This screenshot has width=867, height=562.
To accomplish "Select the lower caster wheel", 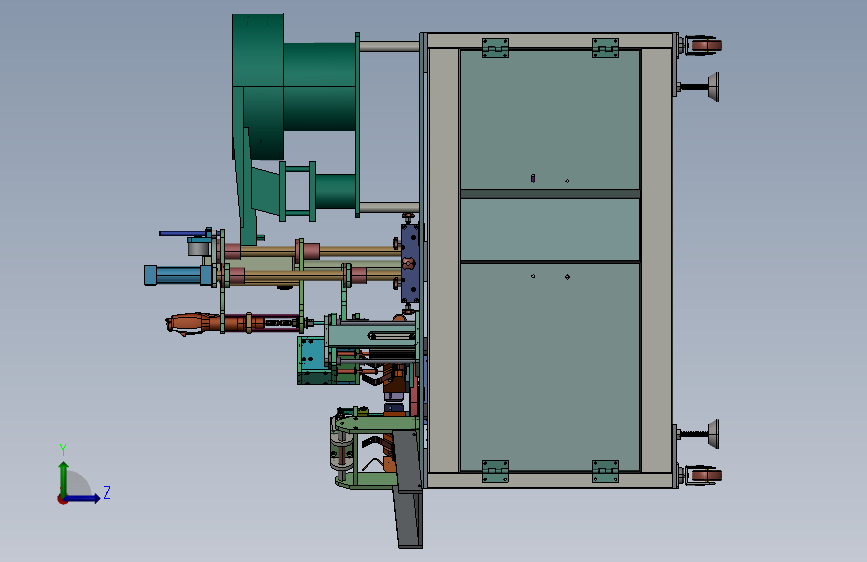I will coord(703,475).
